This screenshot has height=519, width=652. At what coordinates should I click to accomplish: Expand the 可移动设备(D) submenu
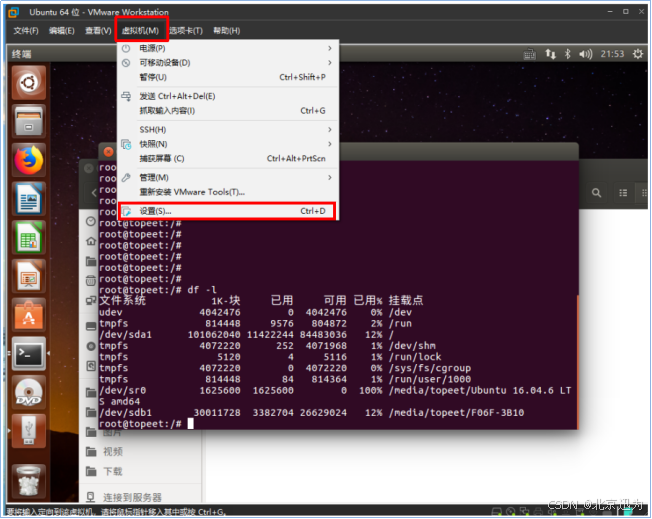(228, 63)
